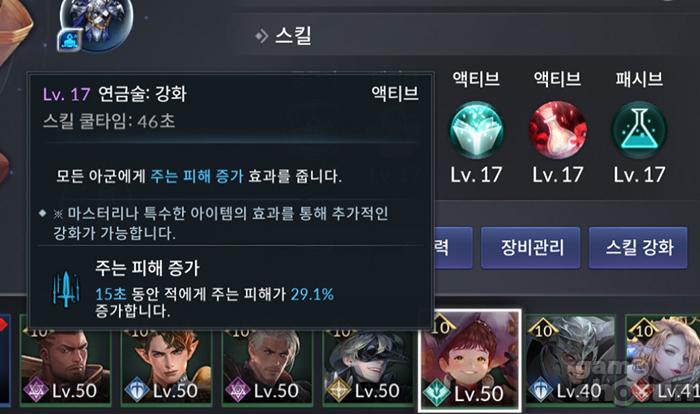Select the masked blonde hero Lv.50 thumbnail

click(368, 366)
